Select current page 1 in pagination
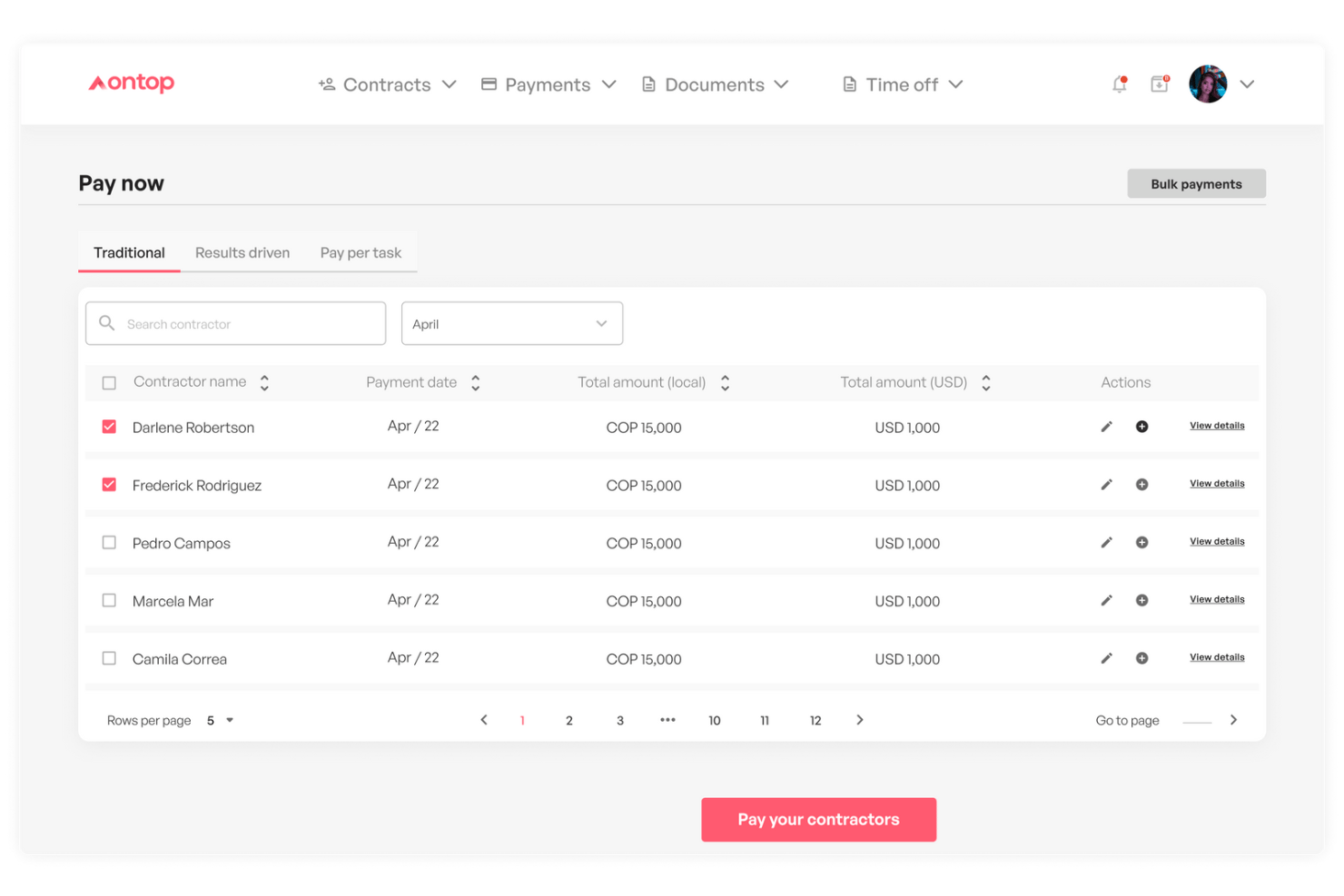The height and width of the screenshot is (896, 1344). tap(522, 721)
